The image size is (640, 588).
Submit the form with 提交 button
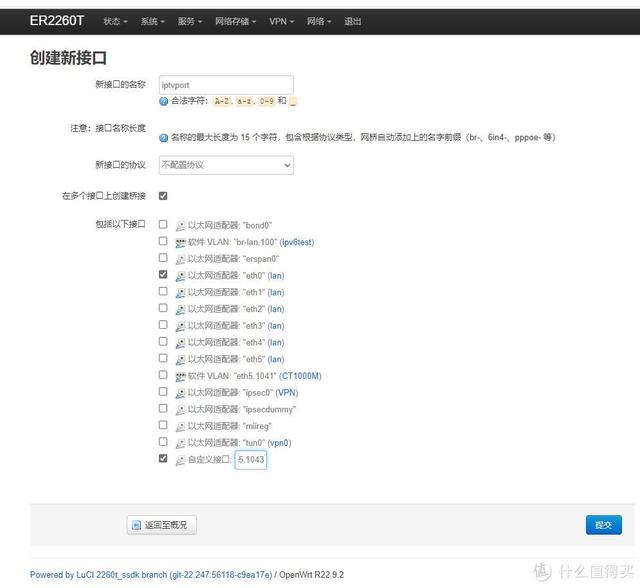click(604, 525)
